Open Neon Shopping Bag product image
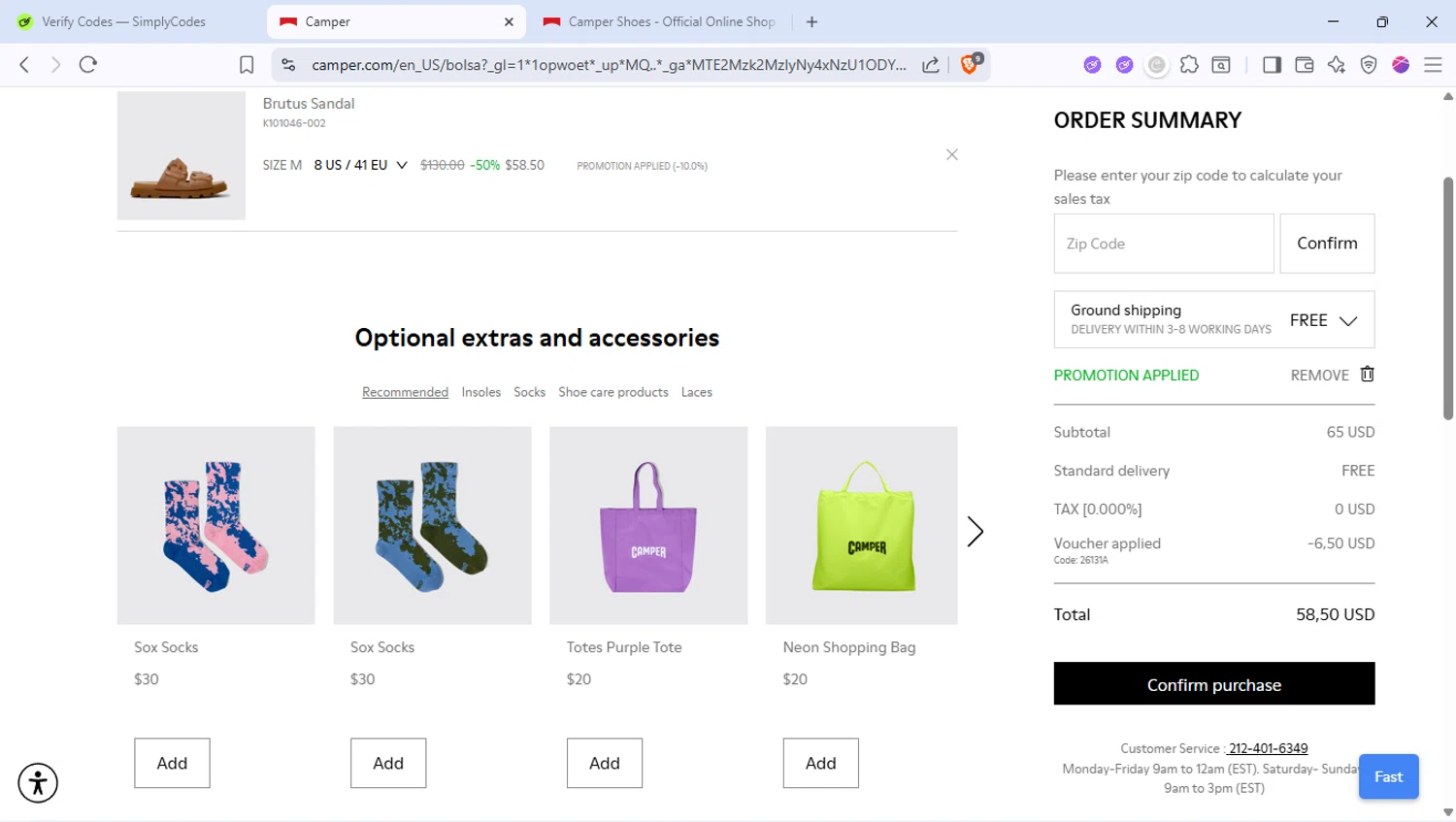The image size is (1456, 822). point(862,525)
